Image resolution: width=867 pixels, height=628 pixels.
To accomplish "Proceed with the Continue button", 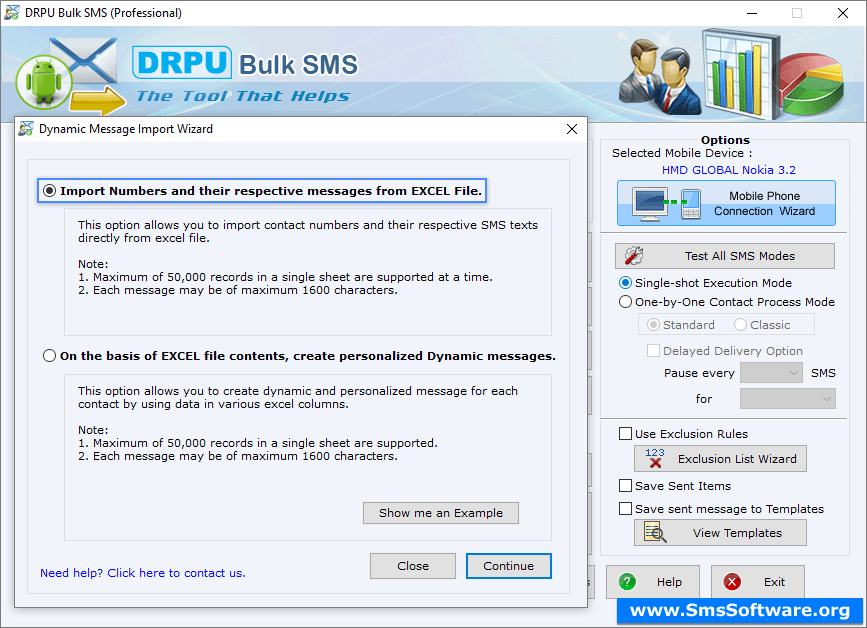I will 509,566.
